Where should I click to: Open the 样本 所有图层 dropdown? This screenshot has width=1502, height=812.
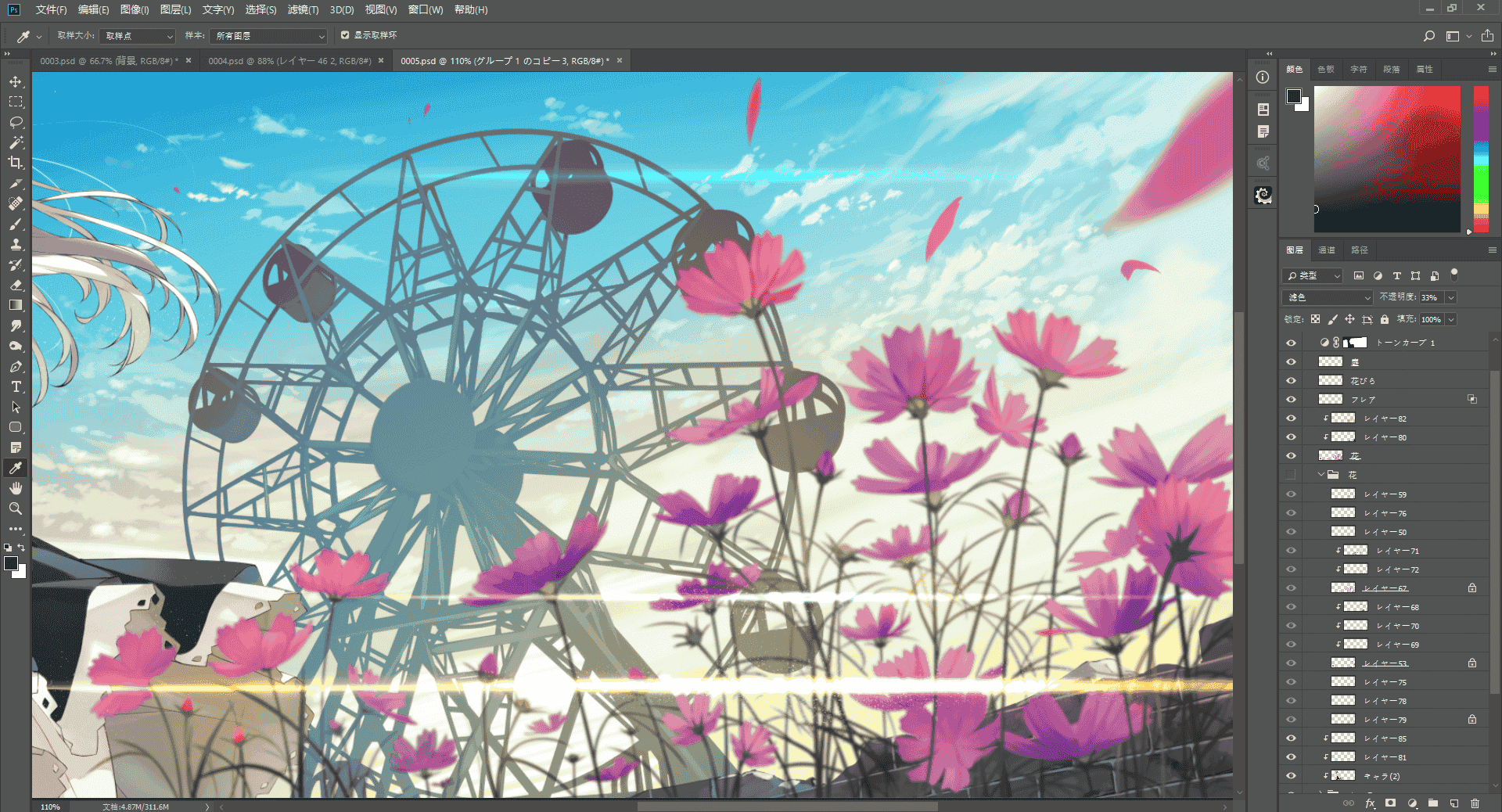(268, 36)
